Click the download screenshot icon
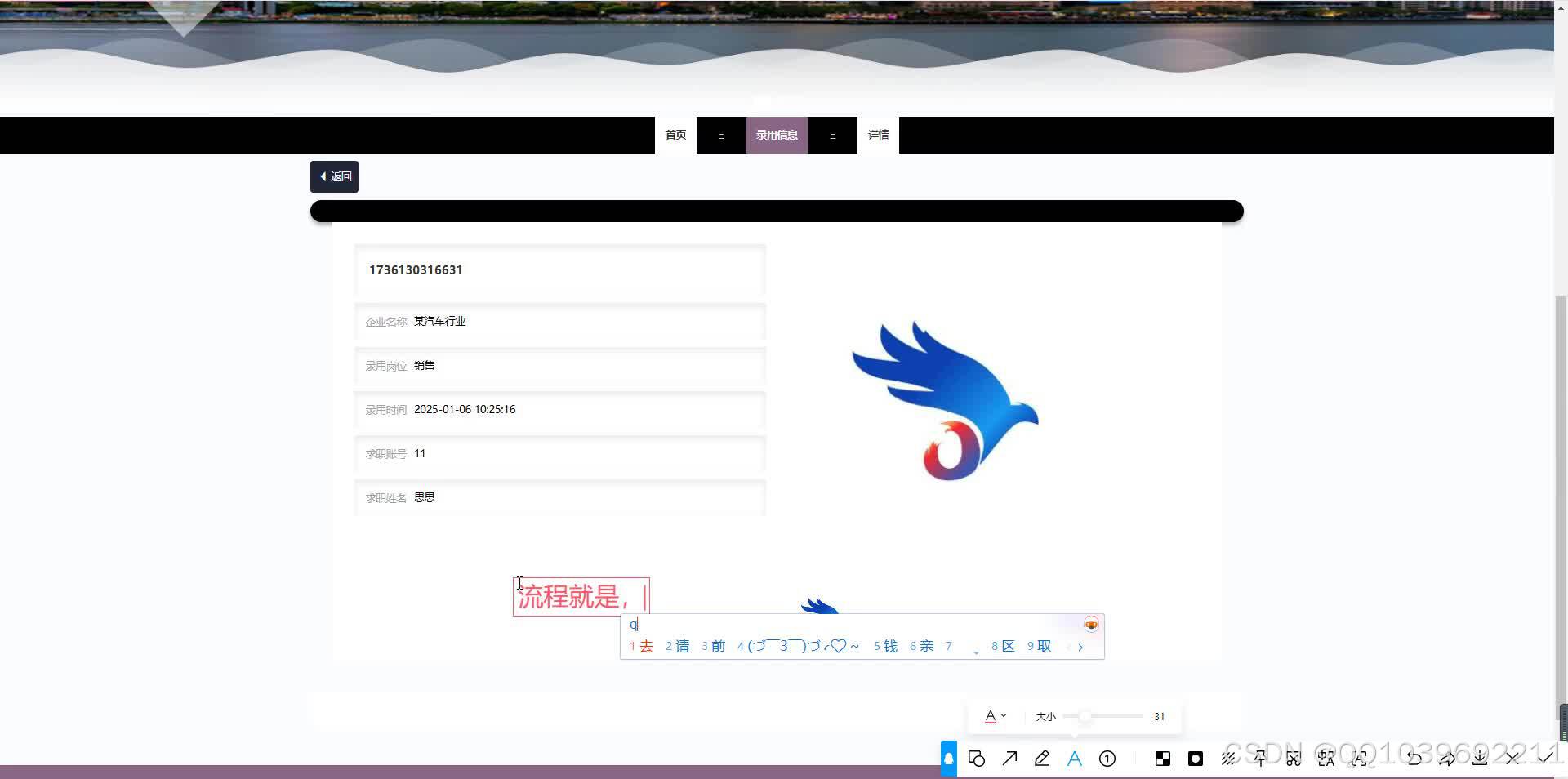Viewport: 1568px width, 779px height. [1480, 759]
